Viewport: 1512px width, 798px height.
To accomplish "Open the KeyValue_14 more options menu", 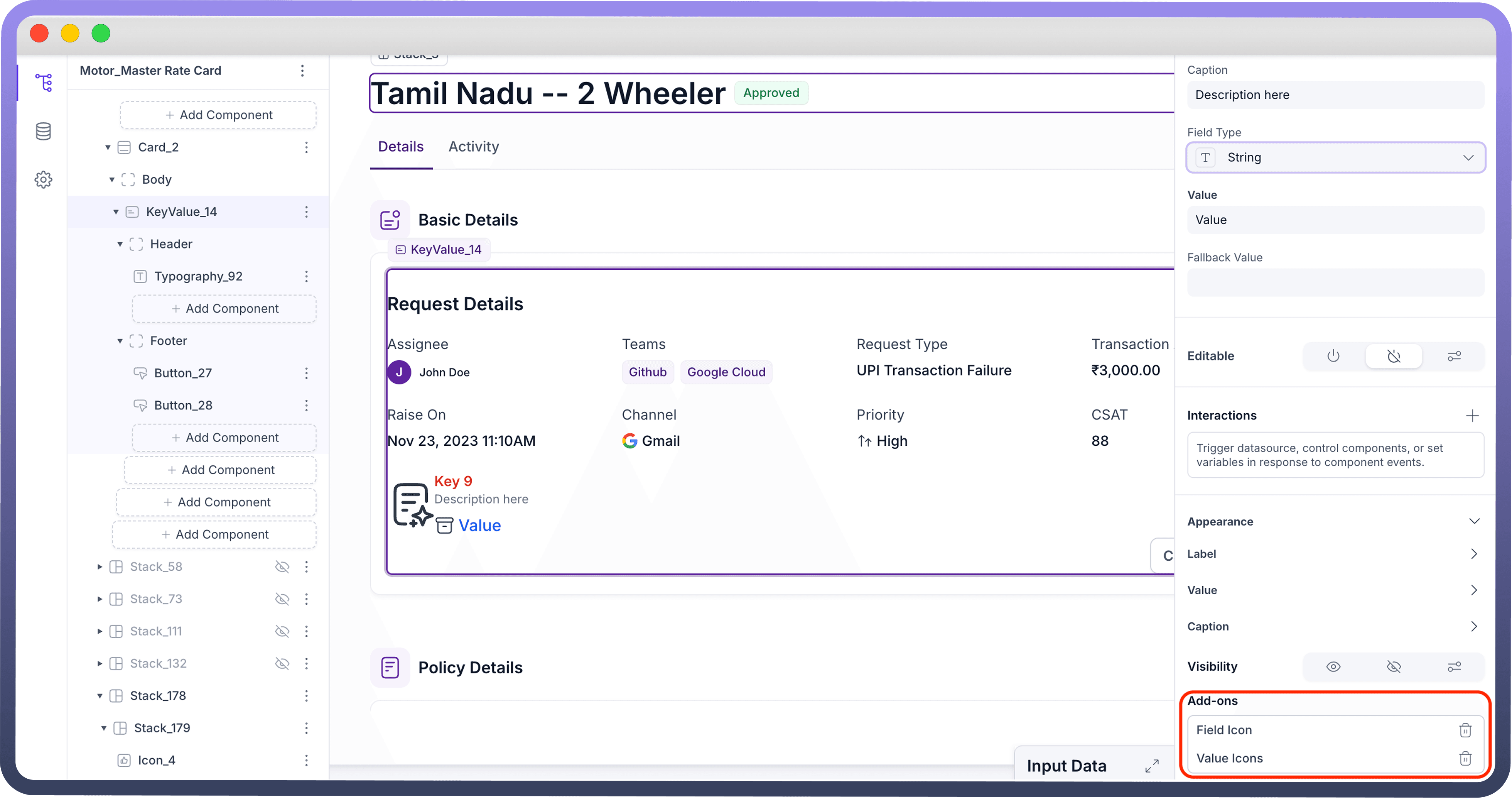I will pyautogui.click(x=306, y=212).
